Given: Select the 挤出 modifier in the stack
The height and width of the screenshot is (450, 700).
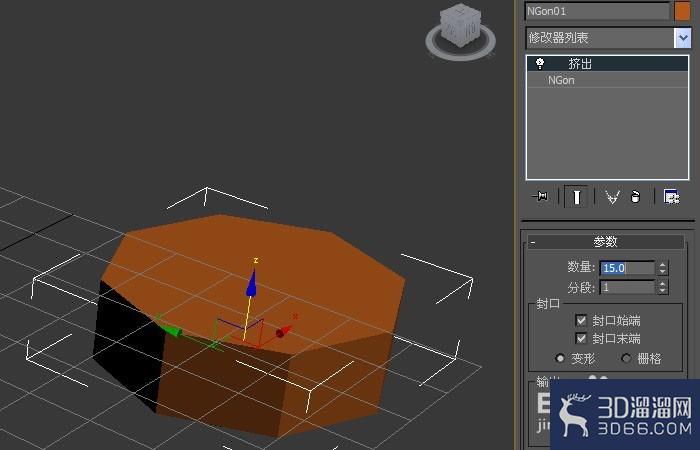Looking at the screenshot, I should pos(608,63).
